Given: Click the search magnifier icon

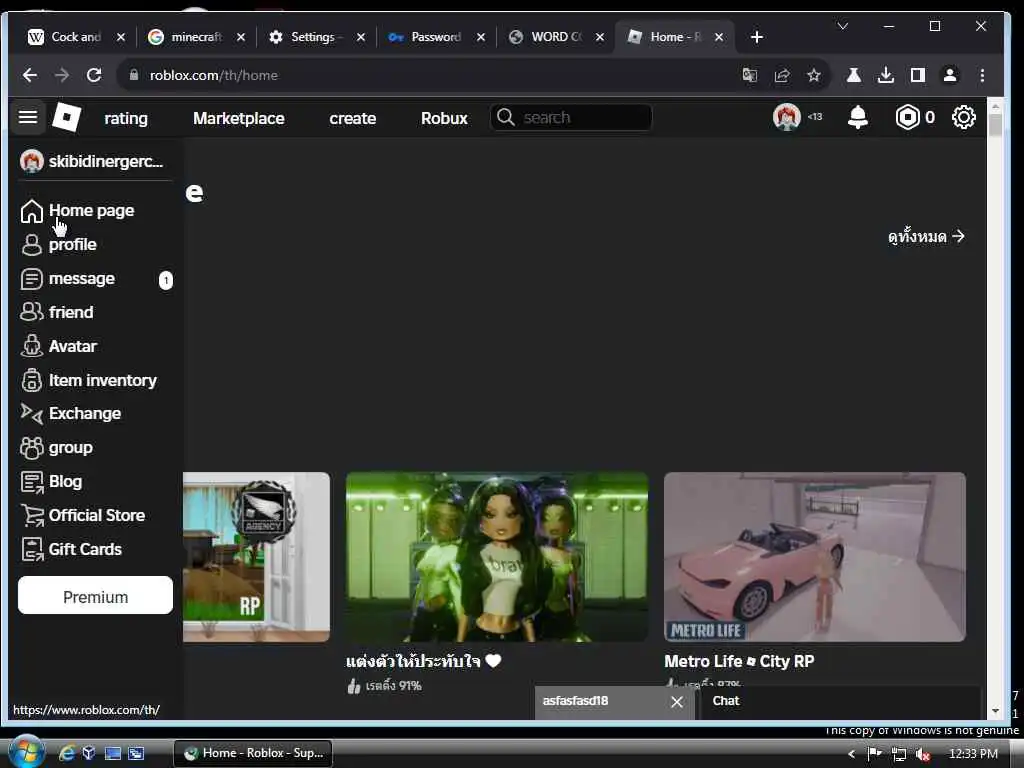Looking at the screenshot, I should pyautogui.click(x=505, y=118).
